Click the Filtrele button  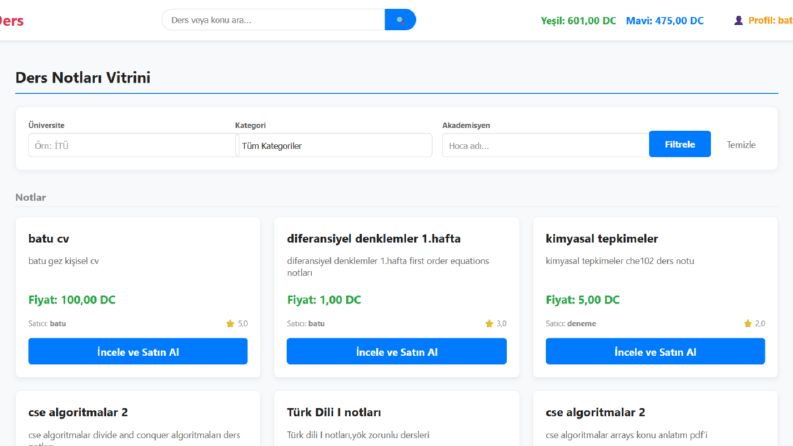click(680, 144)
